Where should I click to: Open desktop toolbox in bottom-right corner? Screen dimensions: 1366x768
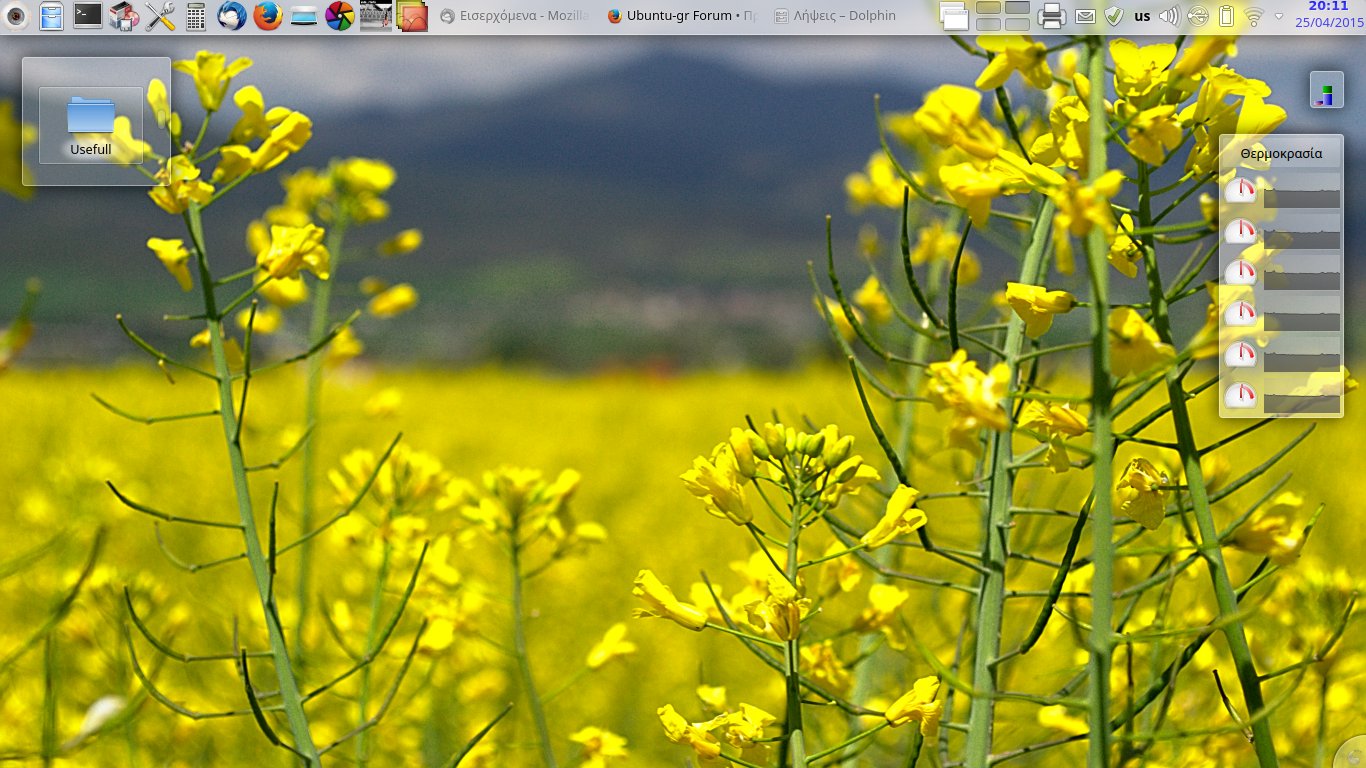pos(1351,754)
